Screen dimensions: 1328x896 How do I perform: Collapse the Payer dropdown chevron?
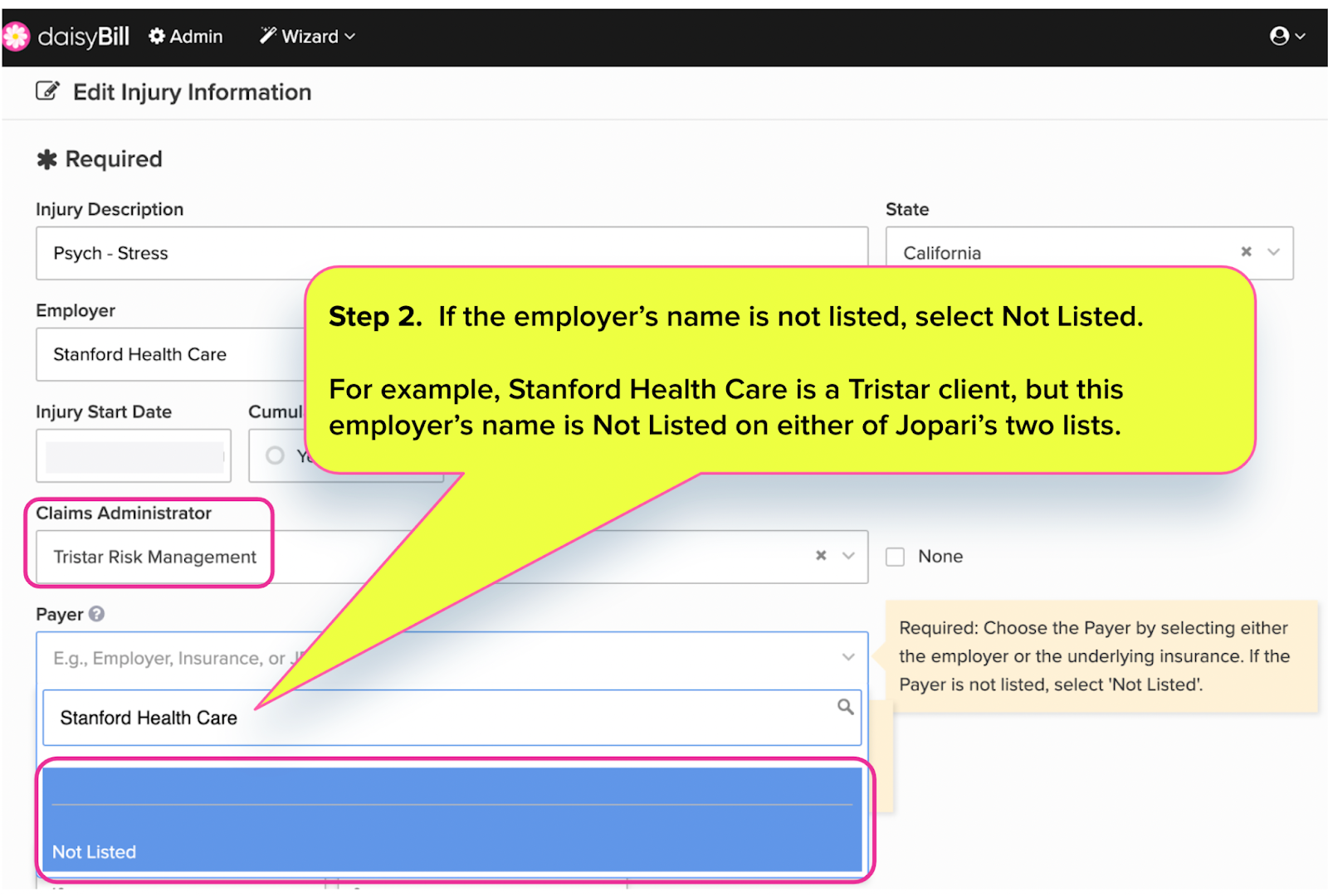tap(848, 657)
